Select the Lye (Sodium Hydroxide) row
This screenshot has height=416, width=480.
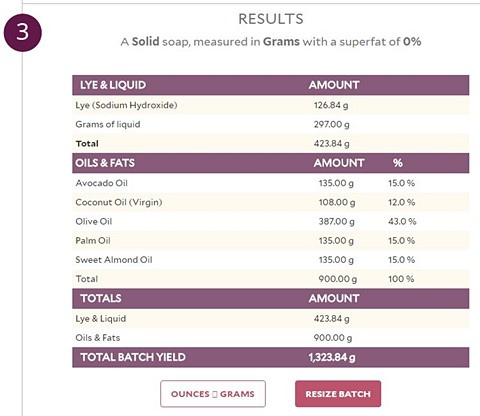click(271, 105)
